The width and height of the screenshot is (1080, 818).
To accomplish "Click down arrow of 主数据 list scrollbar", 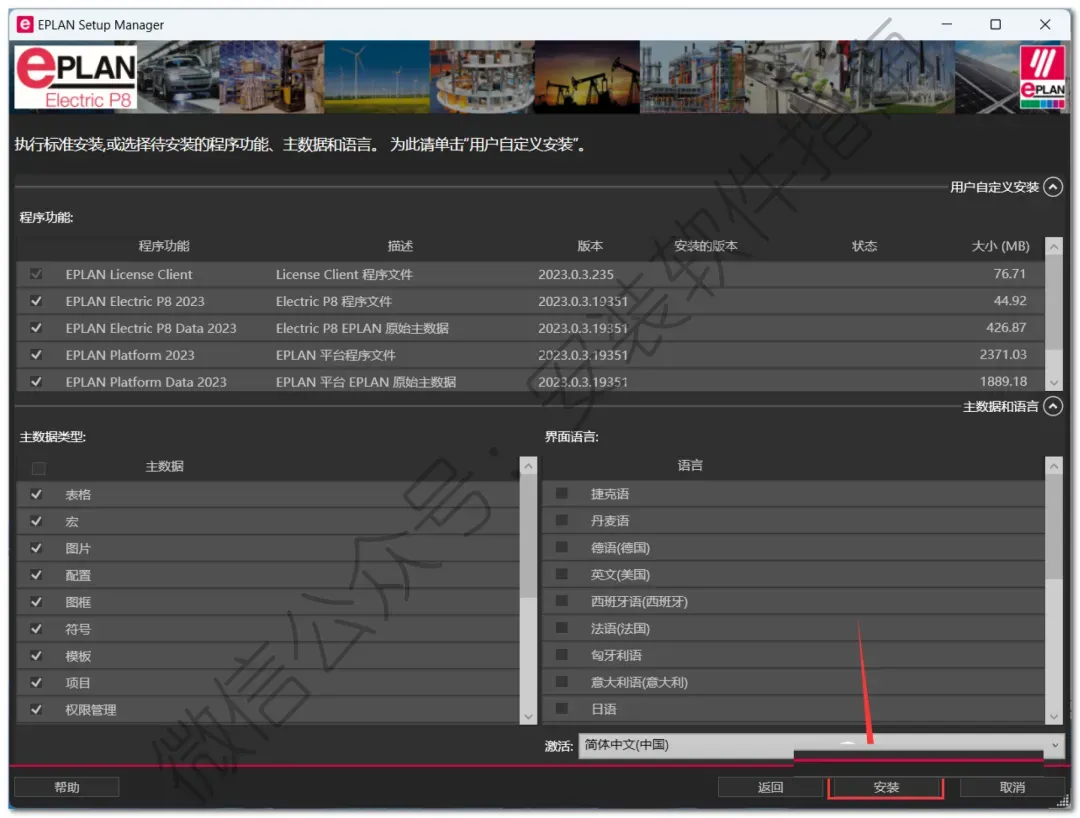I will pos(528,716).
